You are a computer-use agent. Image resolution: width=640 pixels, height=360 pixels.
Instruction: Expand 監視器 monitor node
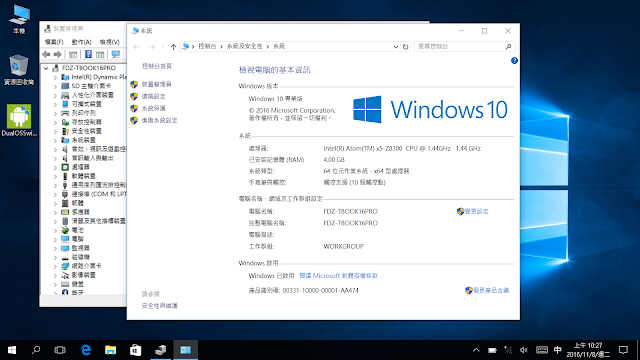[x=55, y=248]
